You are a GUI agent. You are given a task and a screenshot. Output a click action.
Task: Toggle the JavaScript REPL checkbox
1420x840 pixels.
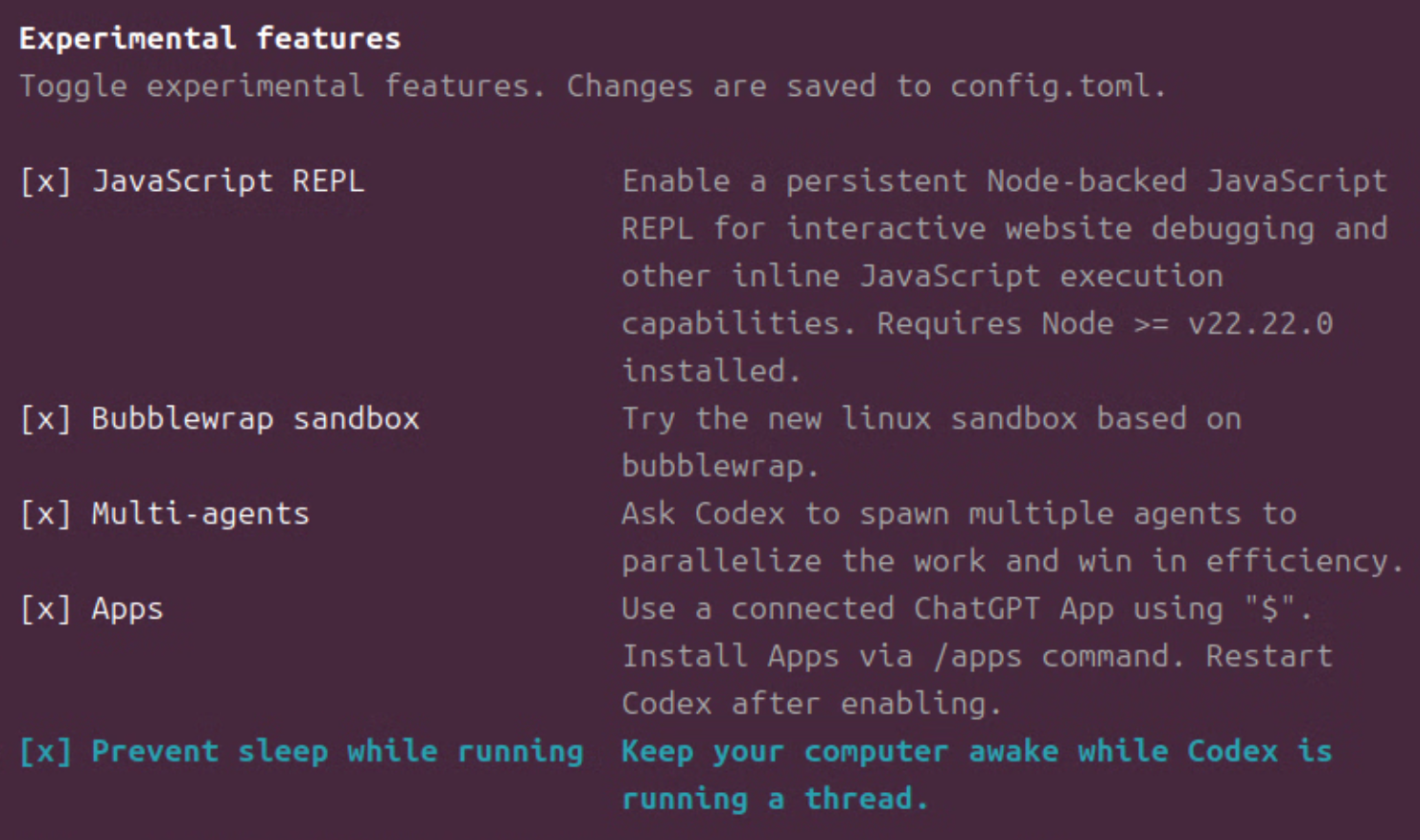tap(45, 181)
